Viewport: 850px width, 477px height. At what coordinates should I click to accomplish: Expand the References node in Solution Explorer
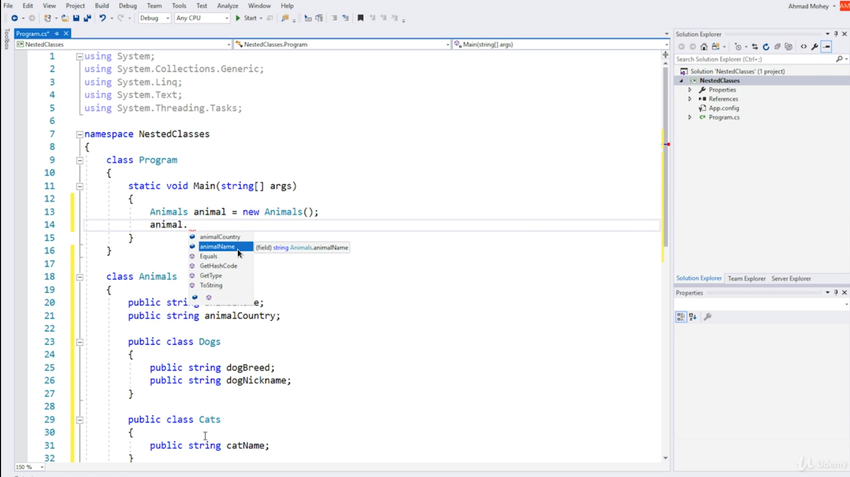[x=690, y=99]
